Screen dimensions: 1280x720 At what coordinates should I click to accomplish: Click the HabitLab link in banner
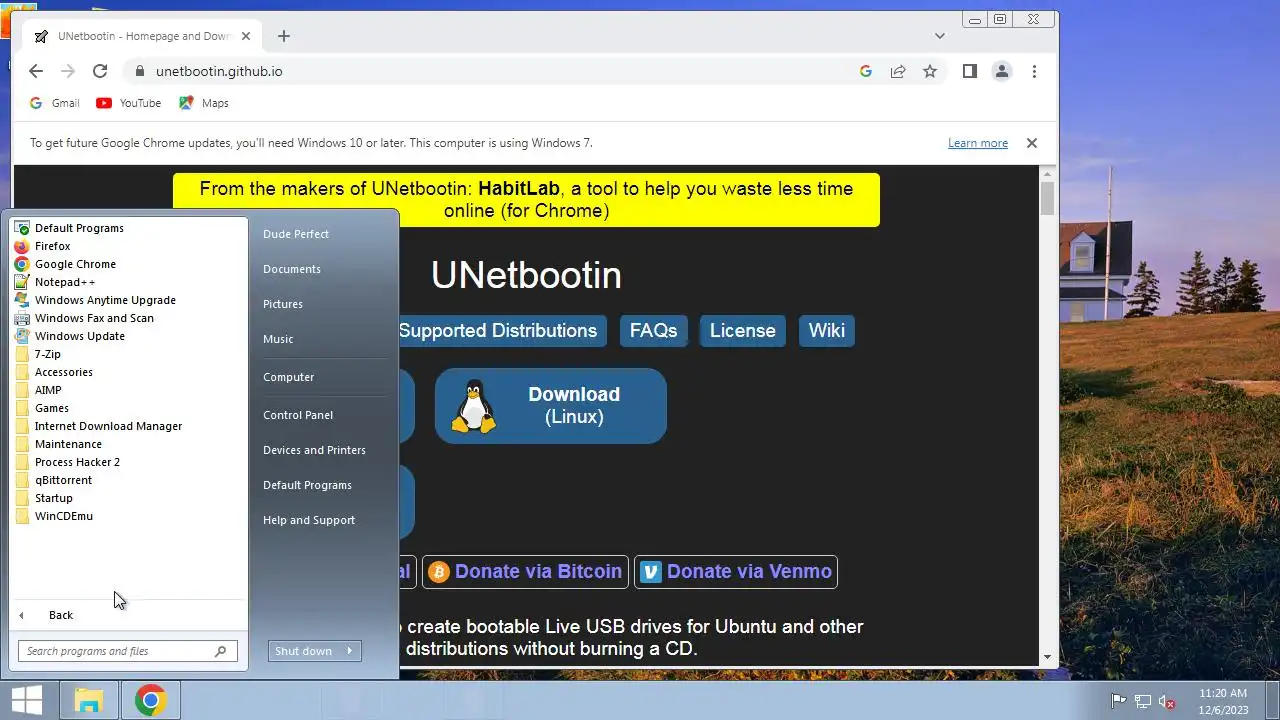(519, 189)
